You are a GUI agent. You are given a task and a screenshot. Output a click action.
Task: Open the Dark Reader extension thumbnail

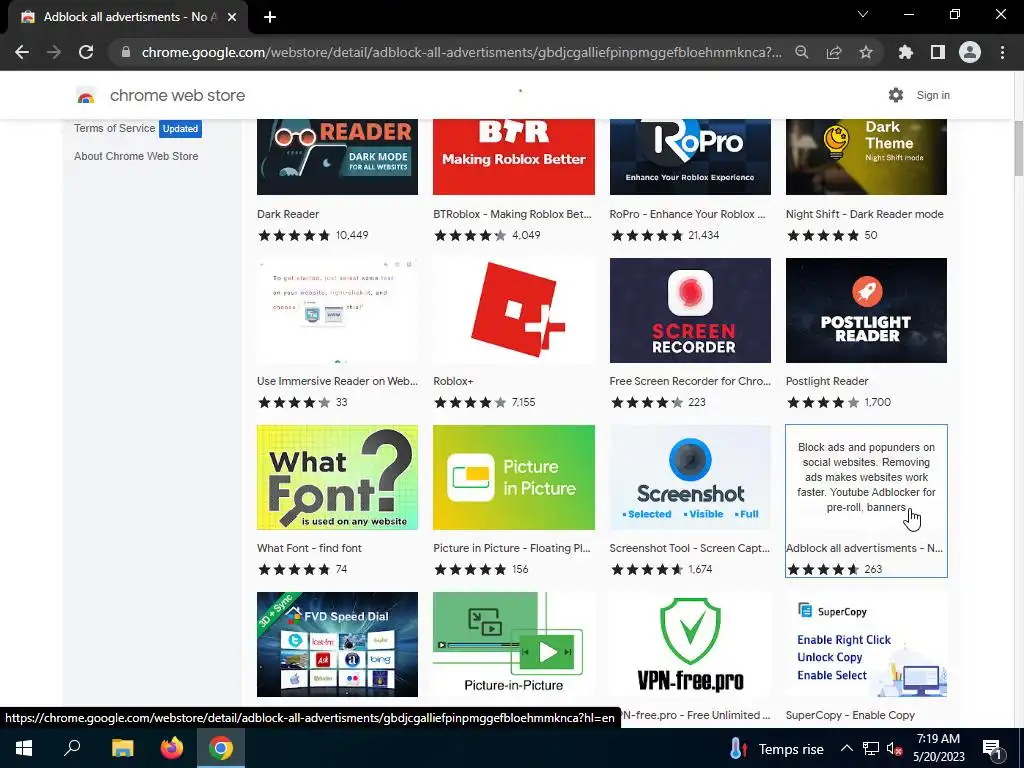coord(337,157)
